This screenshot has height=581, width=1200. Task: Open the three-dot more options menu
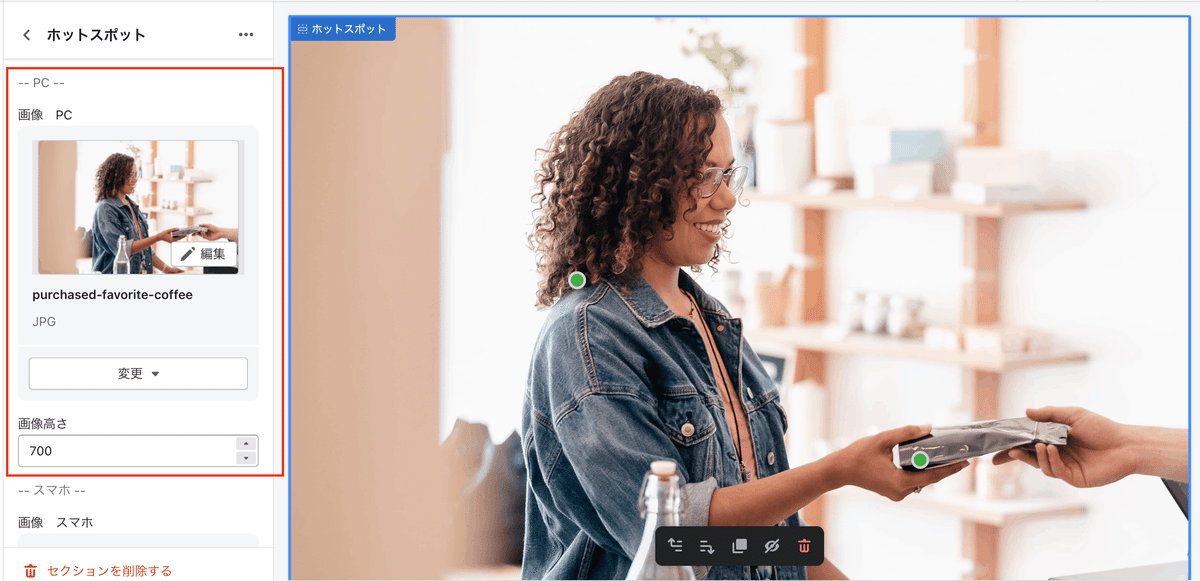[x=246, y=35]
